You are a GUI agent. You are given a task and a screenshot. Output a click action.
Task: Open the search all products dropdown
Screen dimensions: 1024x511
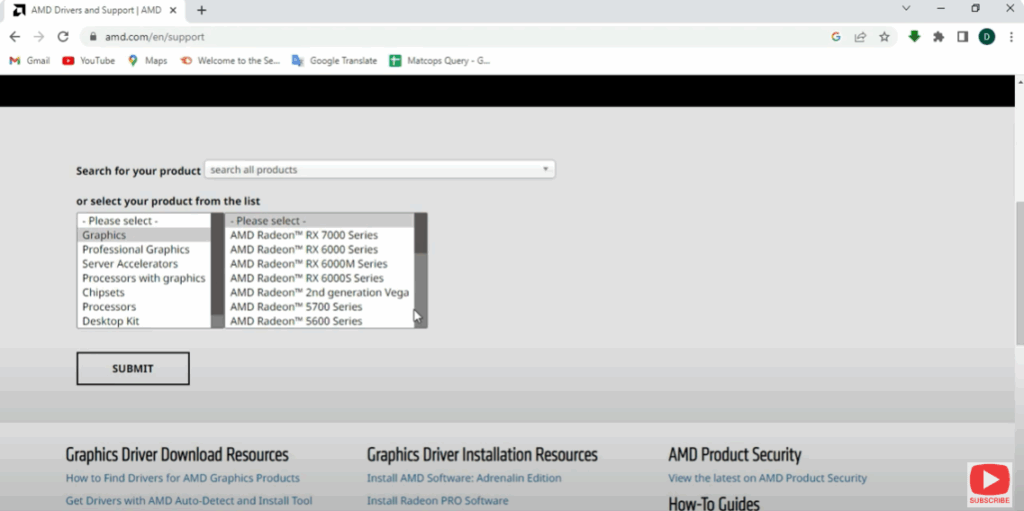tap(379, 170)
